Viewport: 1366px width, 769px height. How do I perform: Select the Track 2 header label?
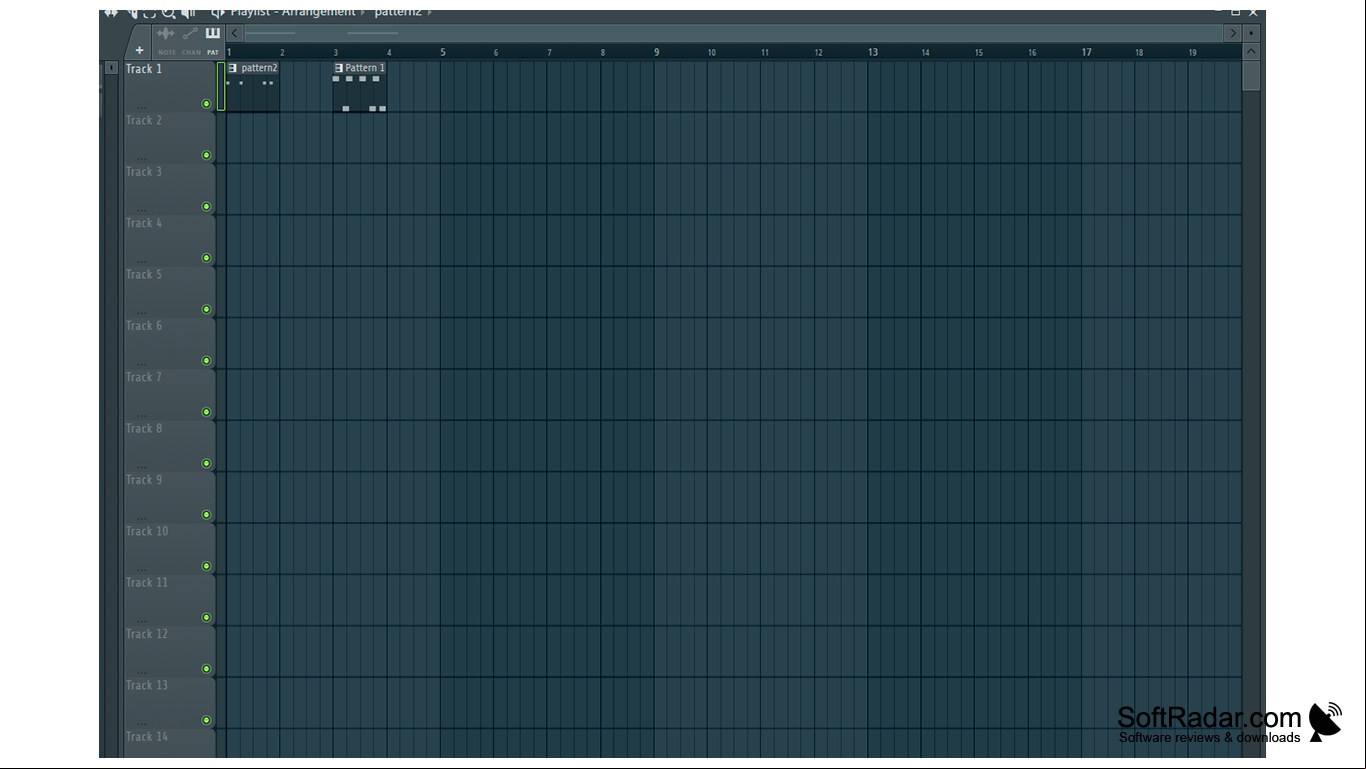[x=144, y=120]
